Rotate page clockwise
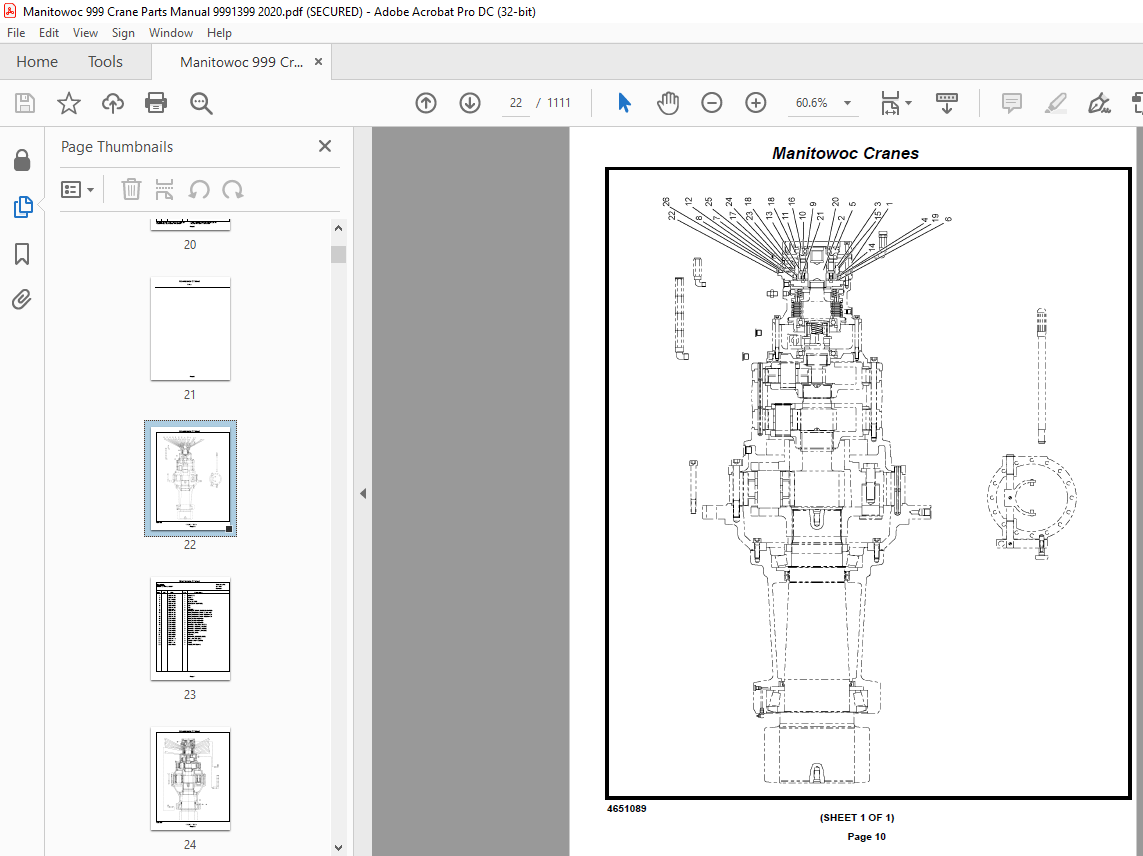Screen dimensions: 1143x856 point(233,190)
